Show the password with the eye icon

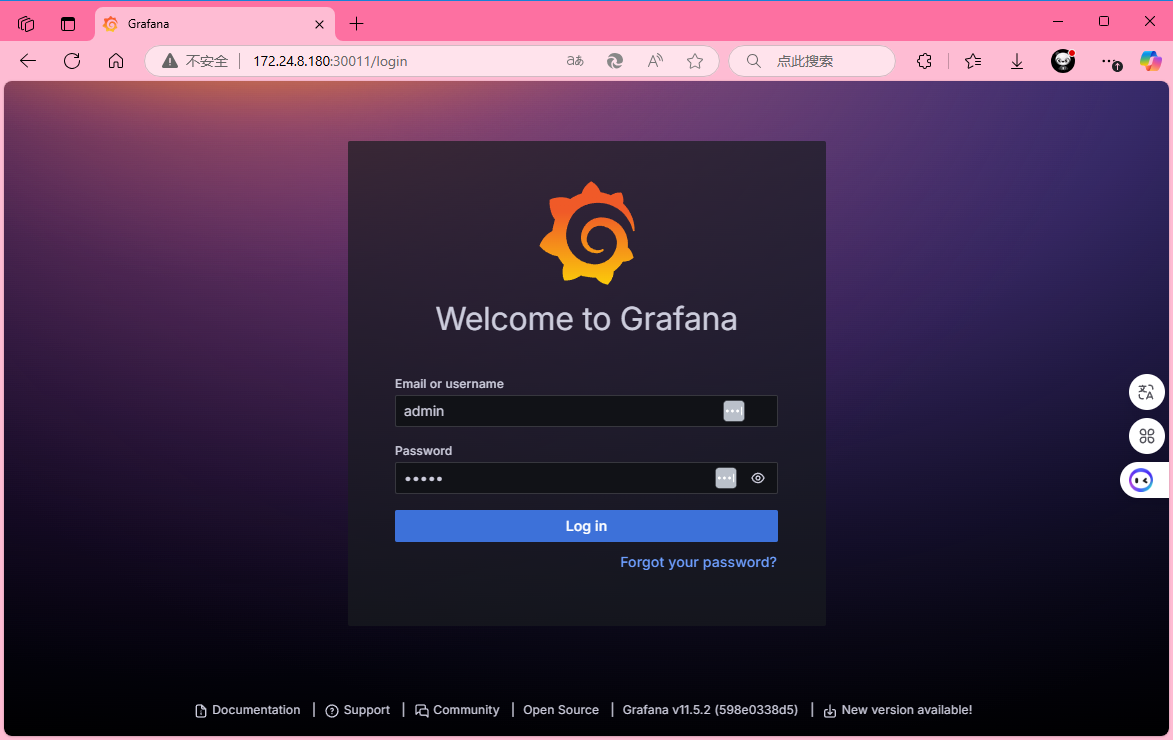click(x=758, y=478)
